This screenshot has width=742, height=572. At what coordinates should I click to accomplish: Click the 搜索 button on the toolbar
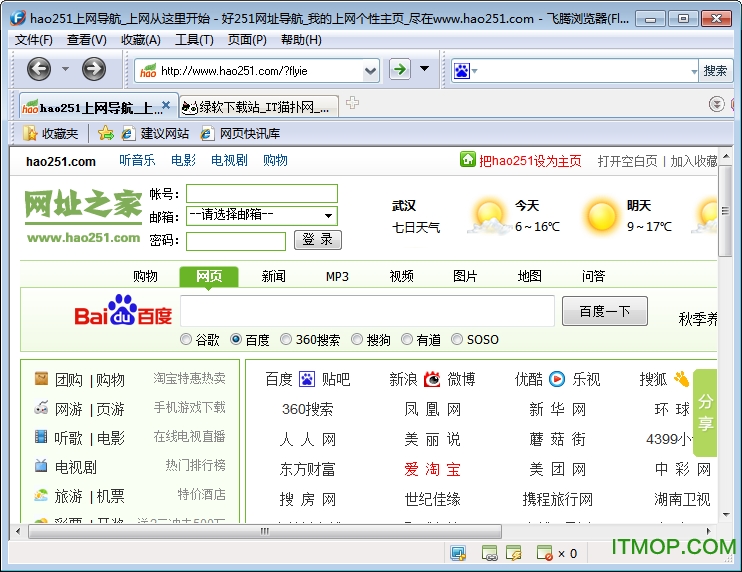pos(715,71)
